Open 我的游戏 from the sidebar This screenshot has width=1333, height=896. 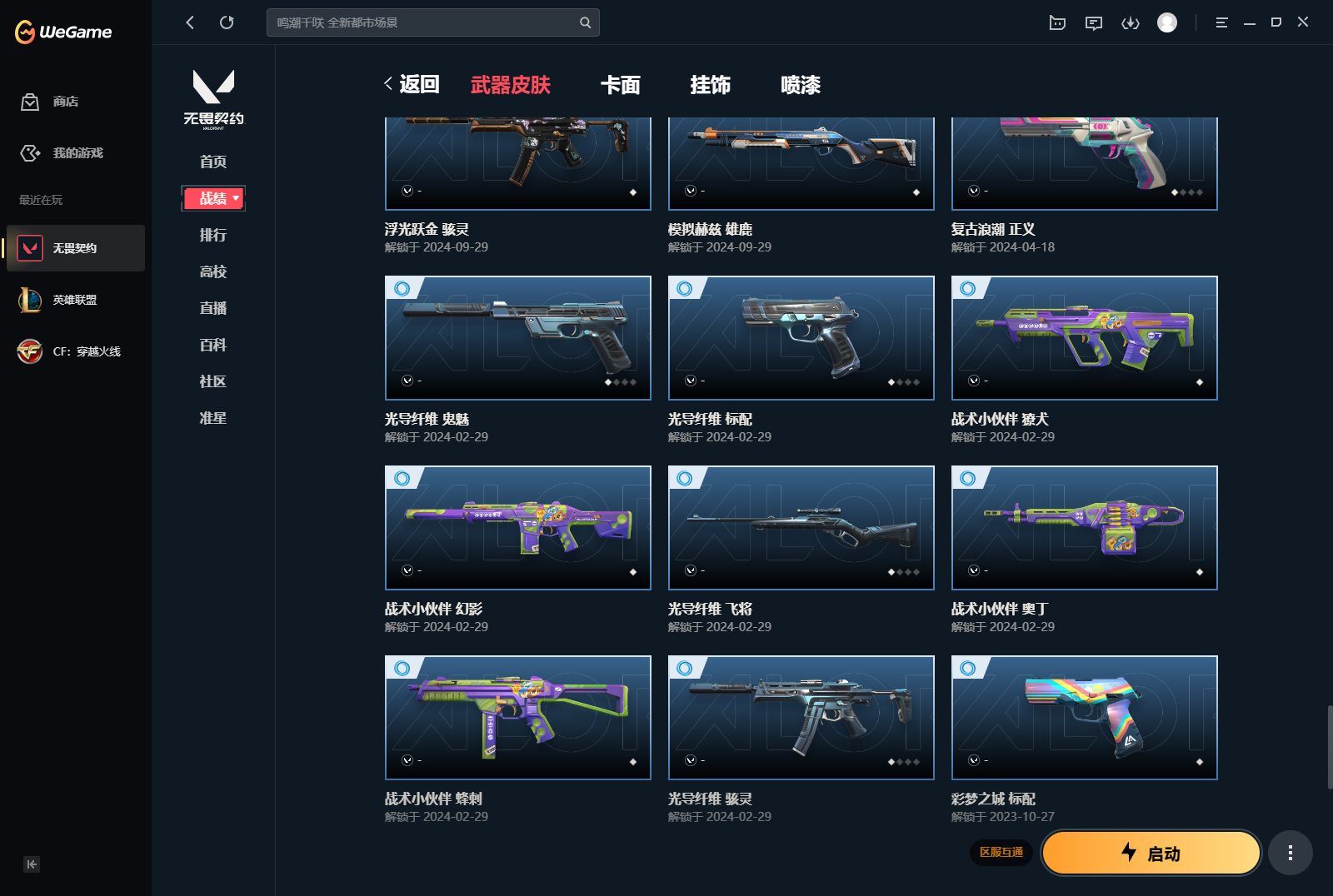pos(30,153)
